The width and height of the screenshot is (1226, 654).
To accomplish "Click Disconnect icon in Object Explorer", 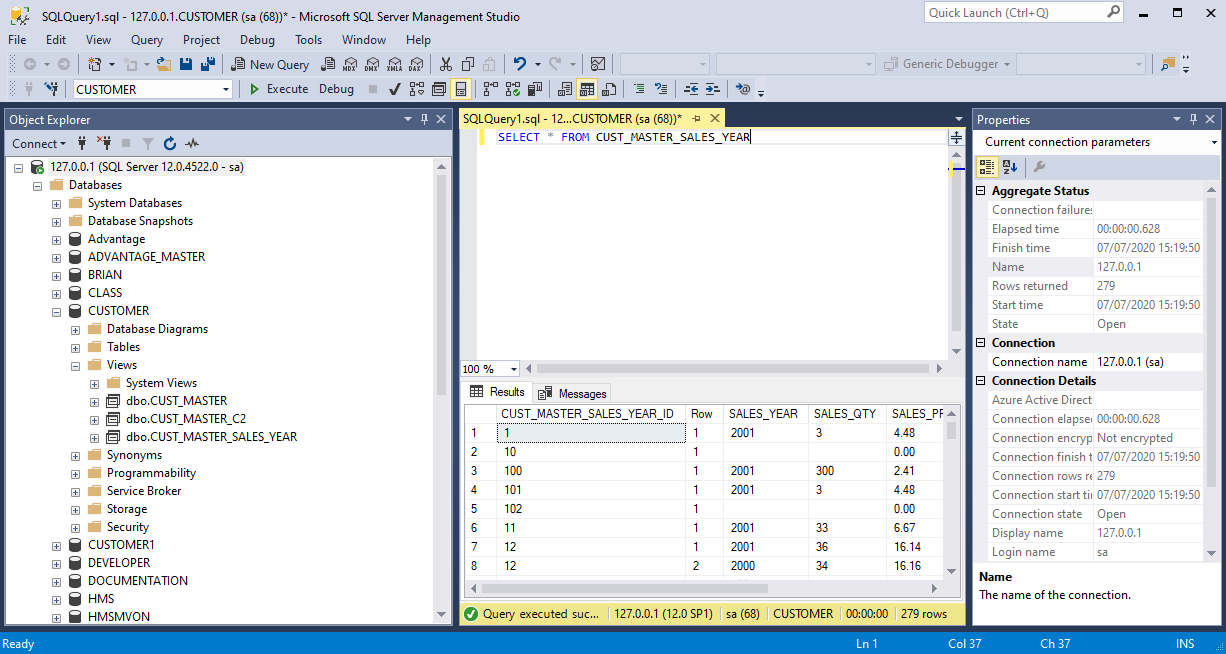I will click(103, 143).
